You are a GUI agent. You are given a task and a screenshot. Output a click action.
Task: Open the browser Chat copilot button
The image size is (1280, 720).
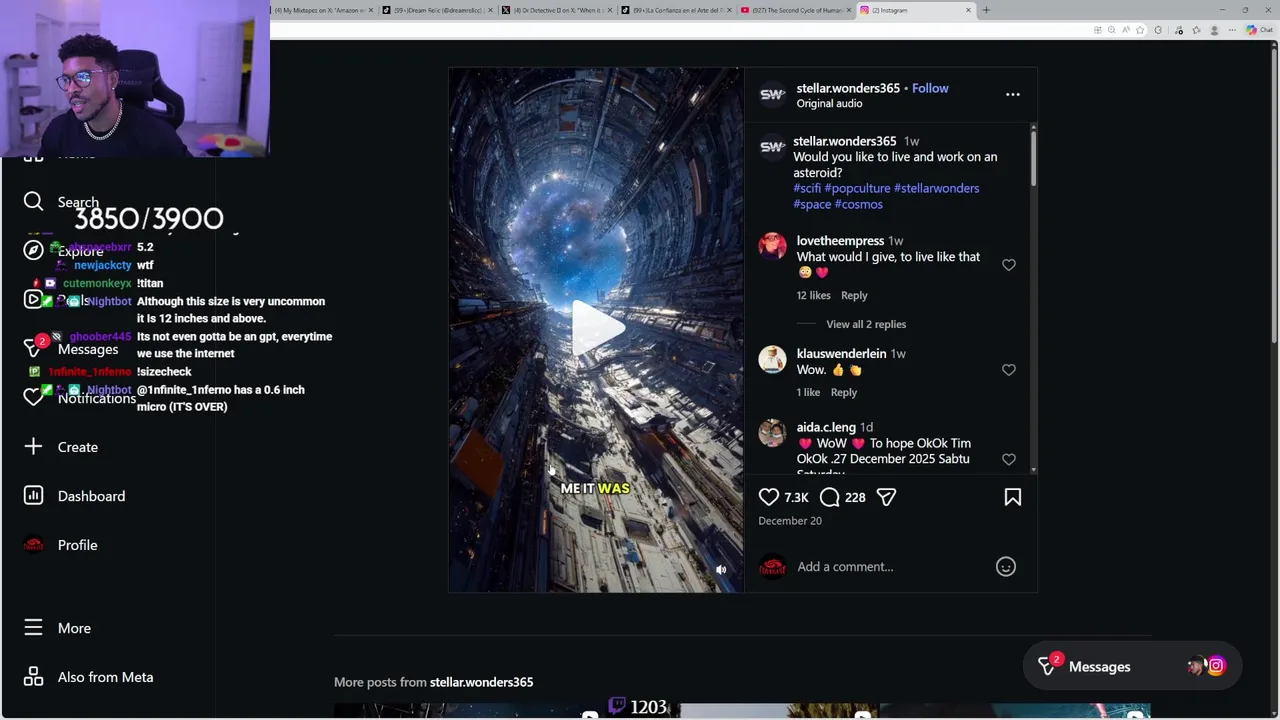tap(1259, 30)
